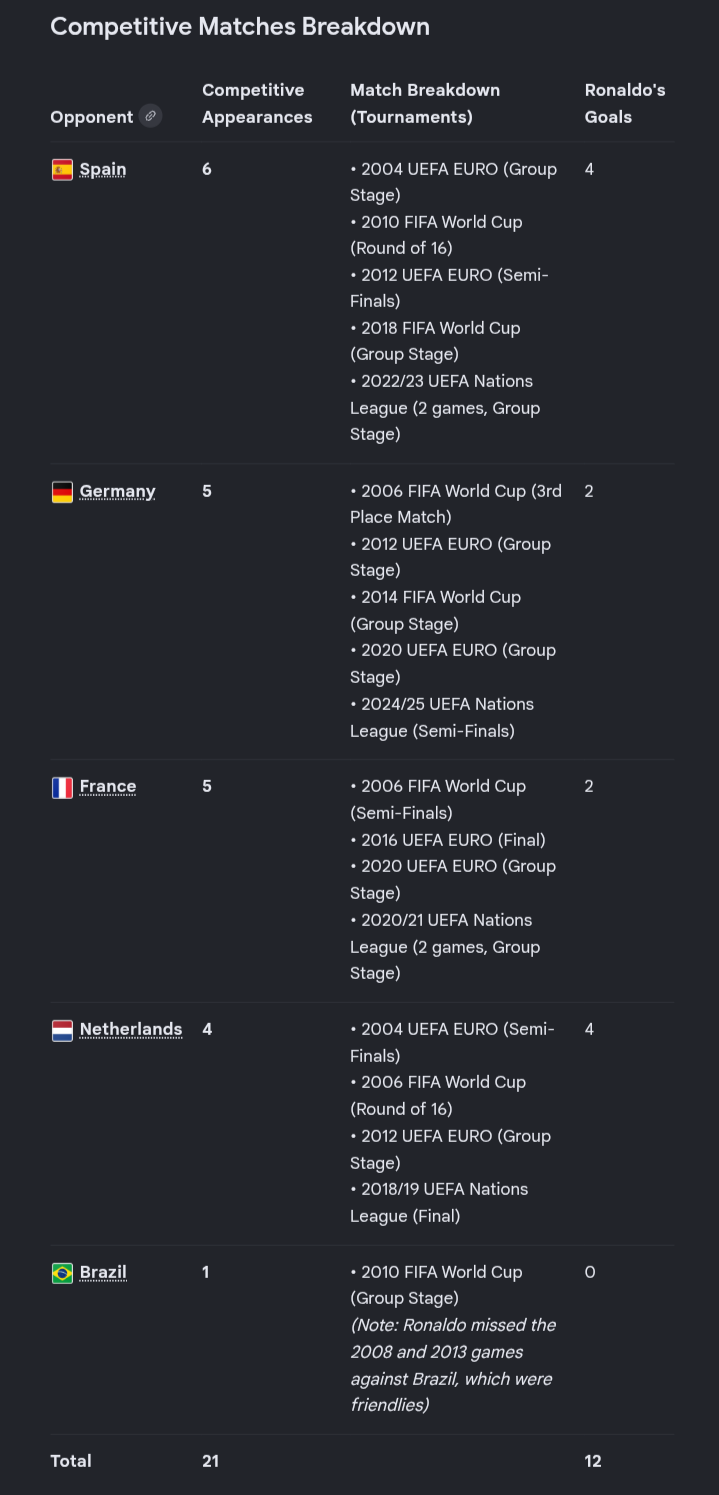Screen dimensions: 719x1495
Task: Click the Germany flag icon
Action: point(62,491)
